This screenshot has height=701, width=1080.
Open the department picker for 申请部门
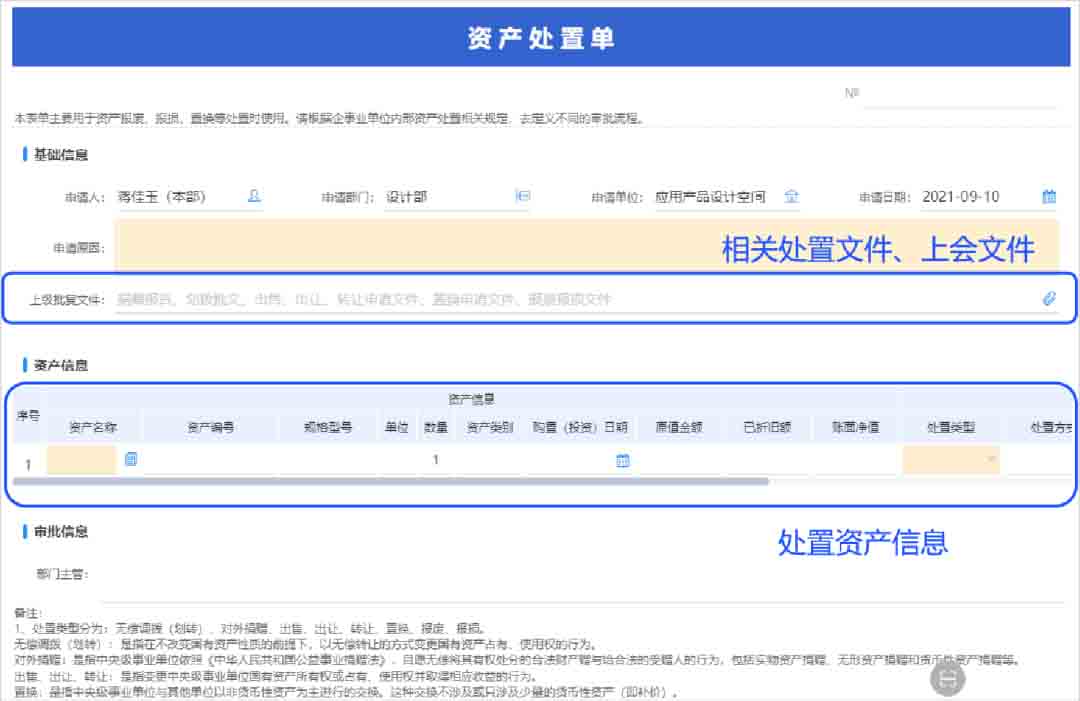(523, 196)
